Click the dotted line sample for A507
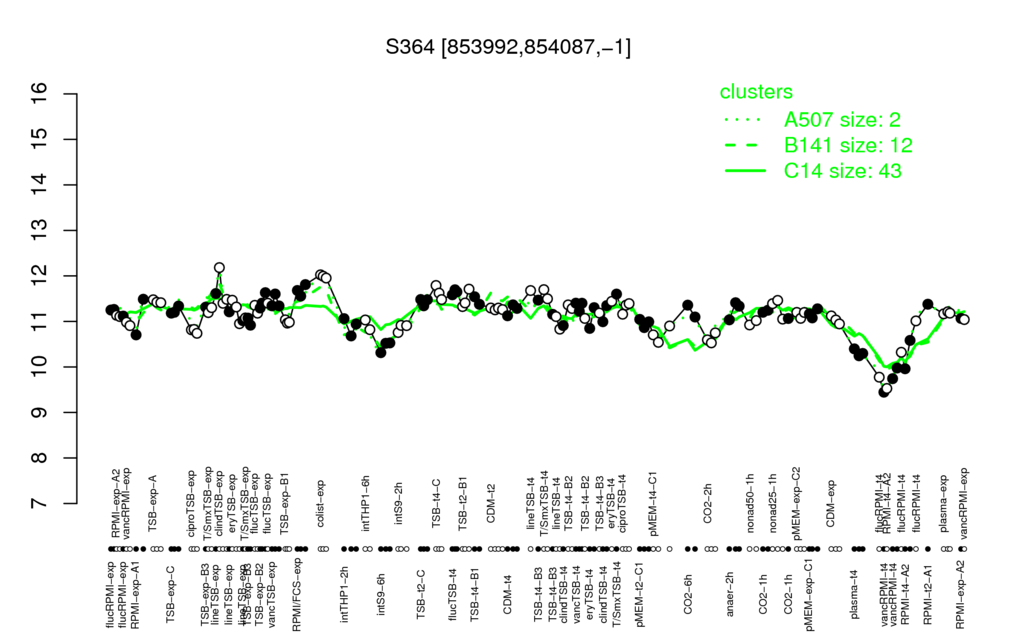Viewport: 1024px width, 640px height. coord(745,120)
